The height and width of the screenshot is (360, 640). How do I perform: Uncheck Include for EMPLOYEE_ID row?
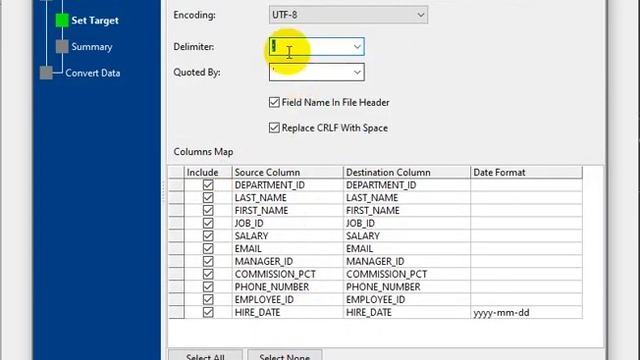coord(208,300)
